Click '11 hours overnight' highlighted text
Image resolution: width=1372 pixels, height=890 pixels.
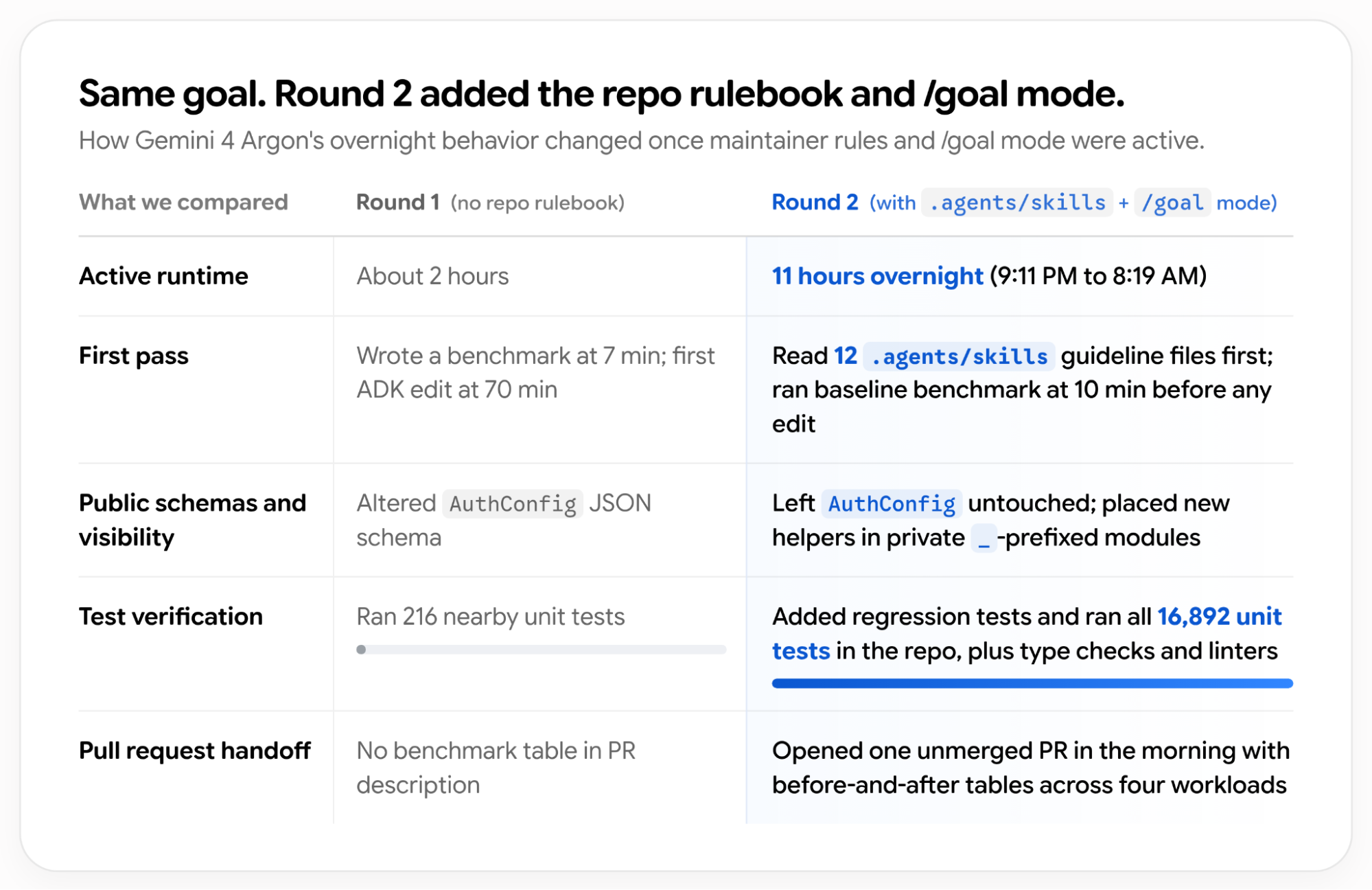point(877,276)
